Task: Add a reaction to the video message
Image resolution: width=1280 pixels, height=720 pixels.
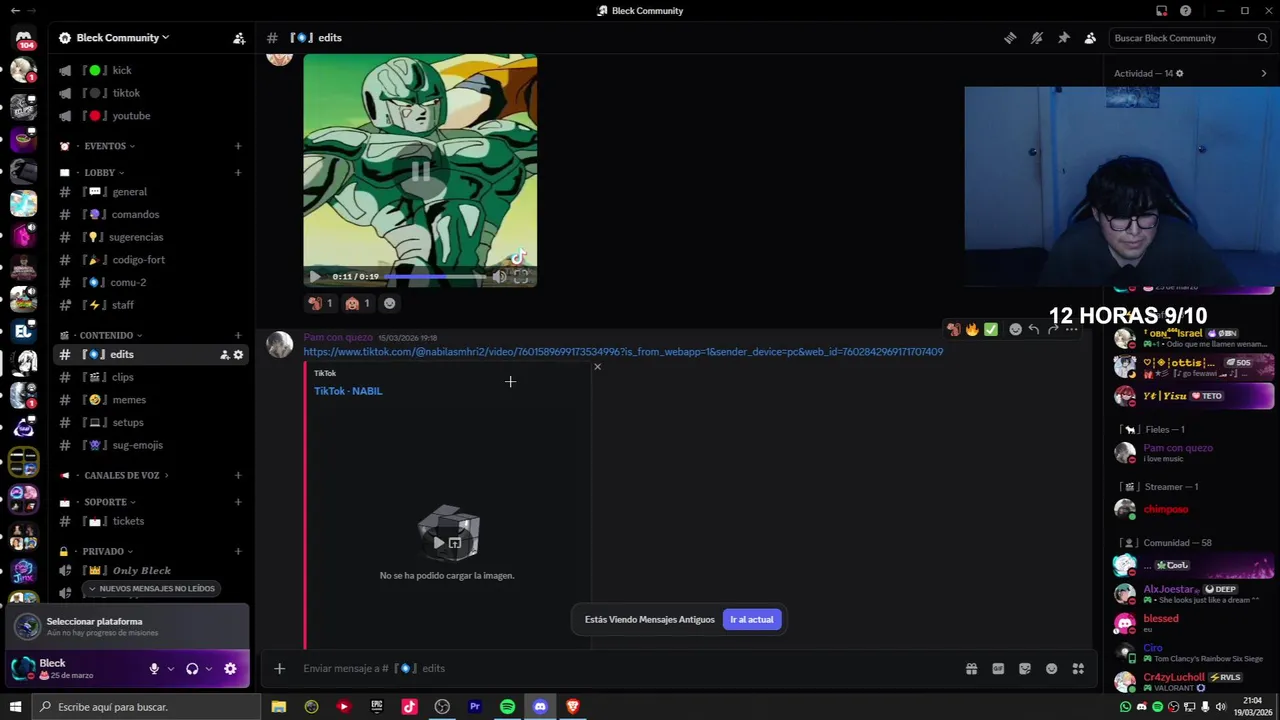Action: (x=390, y=304)
